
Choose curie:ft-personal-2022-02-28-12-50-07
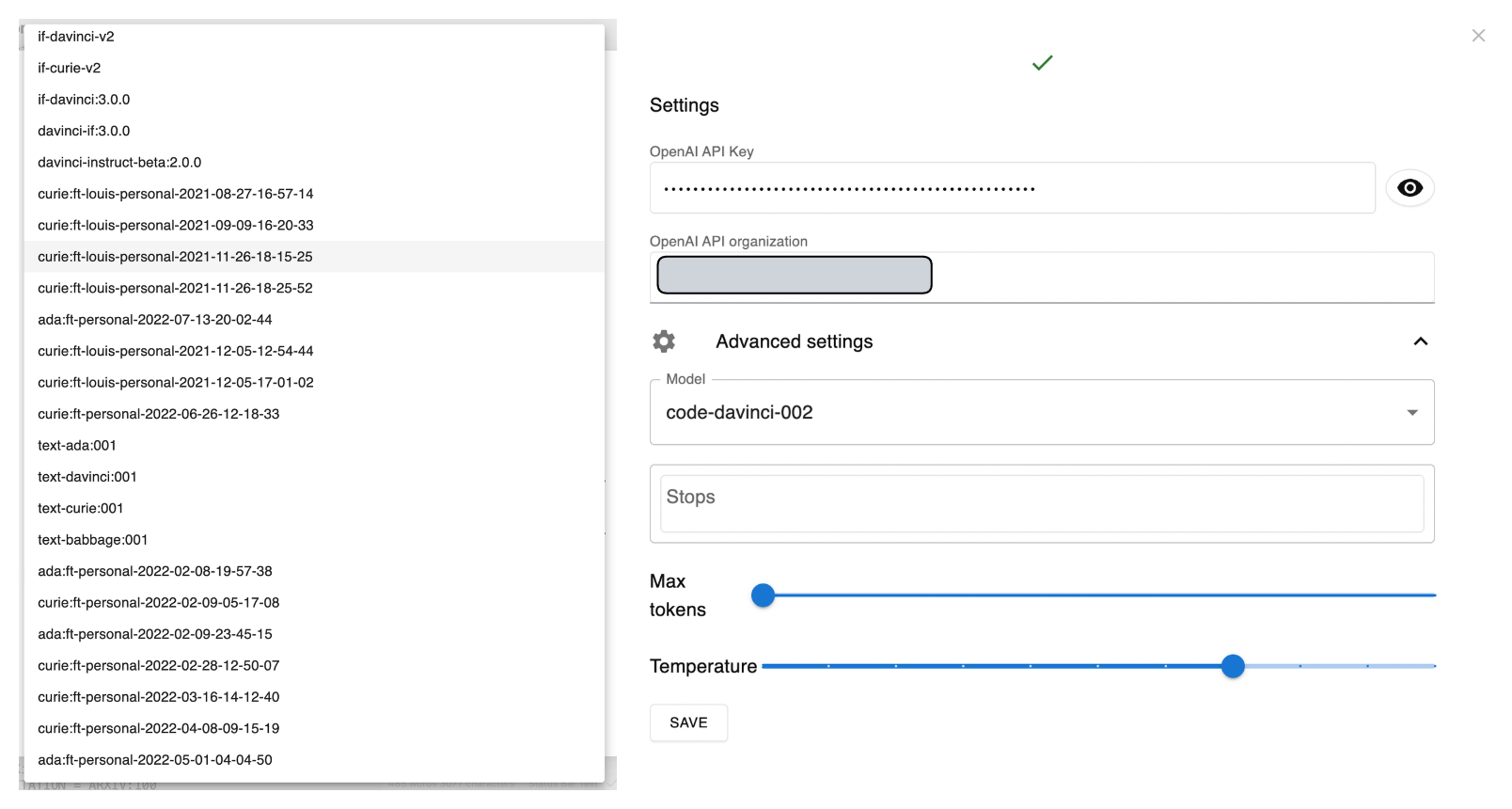point(314,666)
